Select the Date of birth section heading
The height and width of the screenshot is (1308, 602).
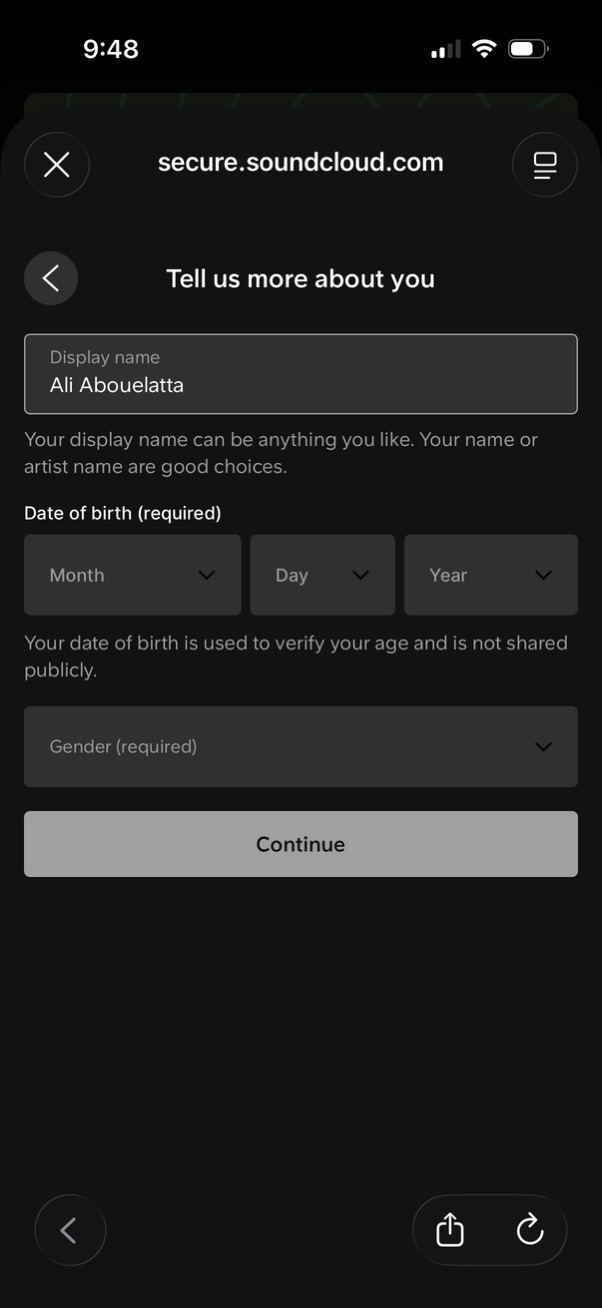click(123, 513)
